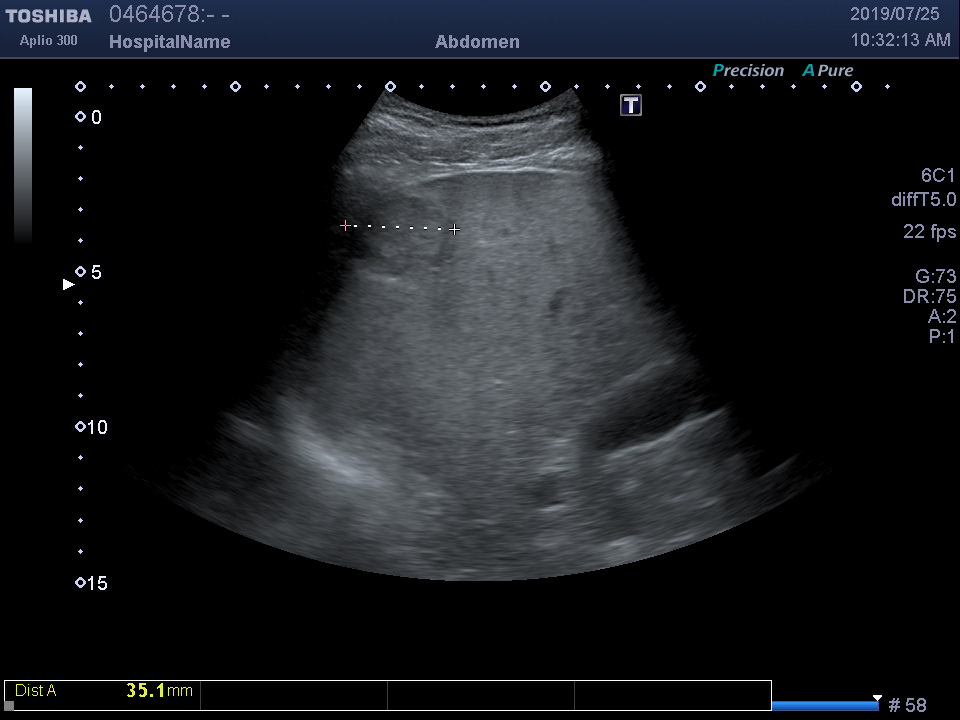Select the white caliper end cross

pos(455,230)
